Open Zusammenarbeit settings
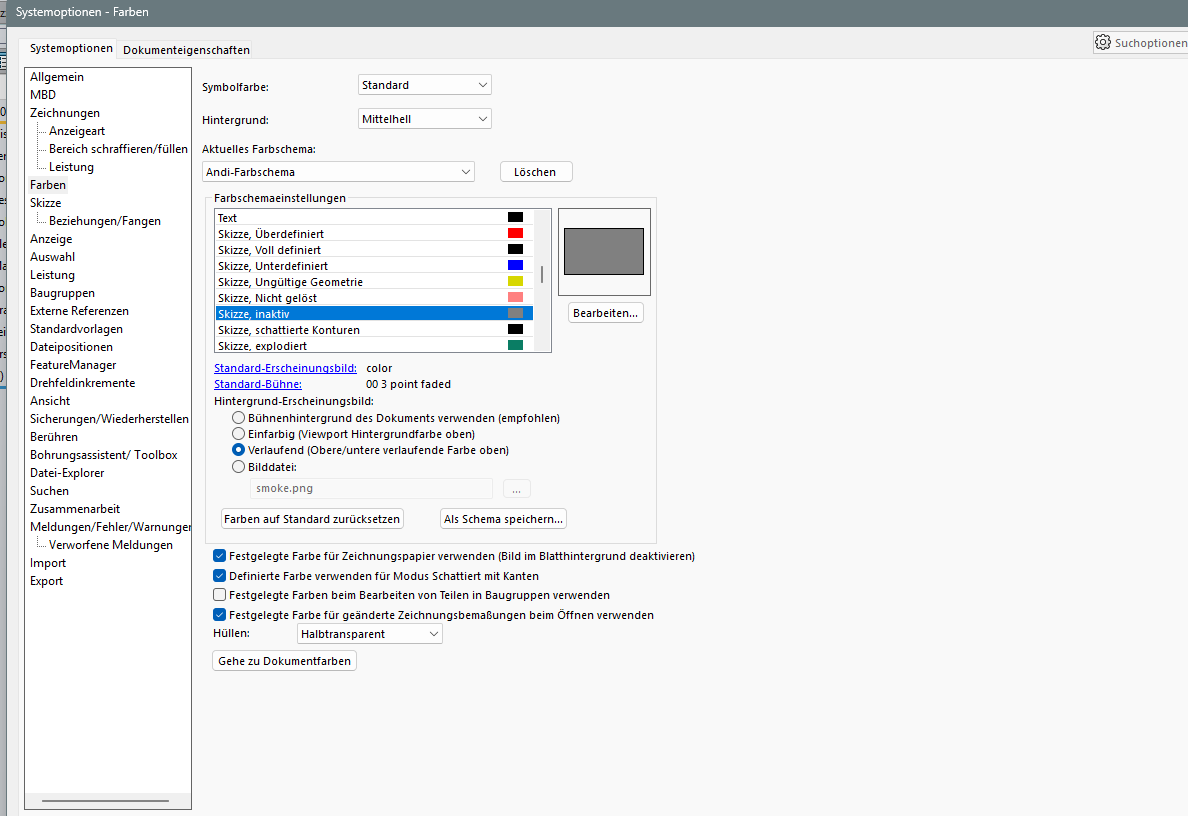The image size is (1188, 816). pos(75,509)
